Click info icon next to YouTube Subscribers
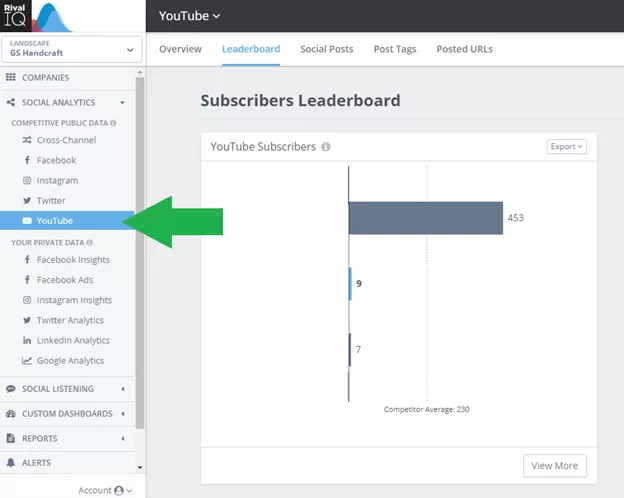This screenshot has width=624, height=498. point(326,146)
